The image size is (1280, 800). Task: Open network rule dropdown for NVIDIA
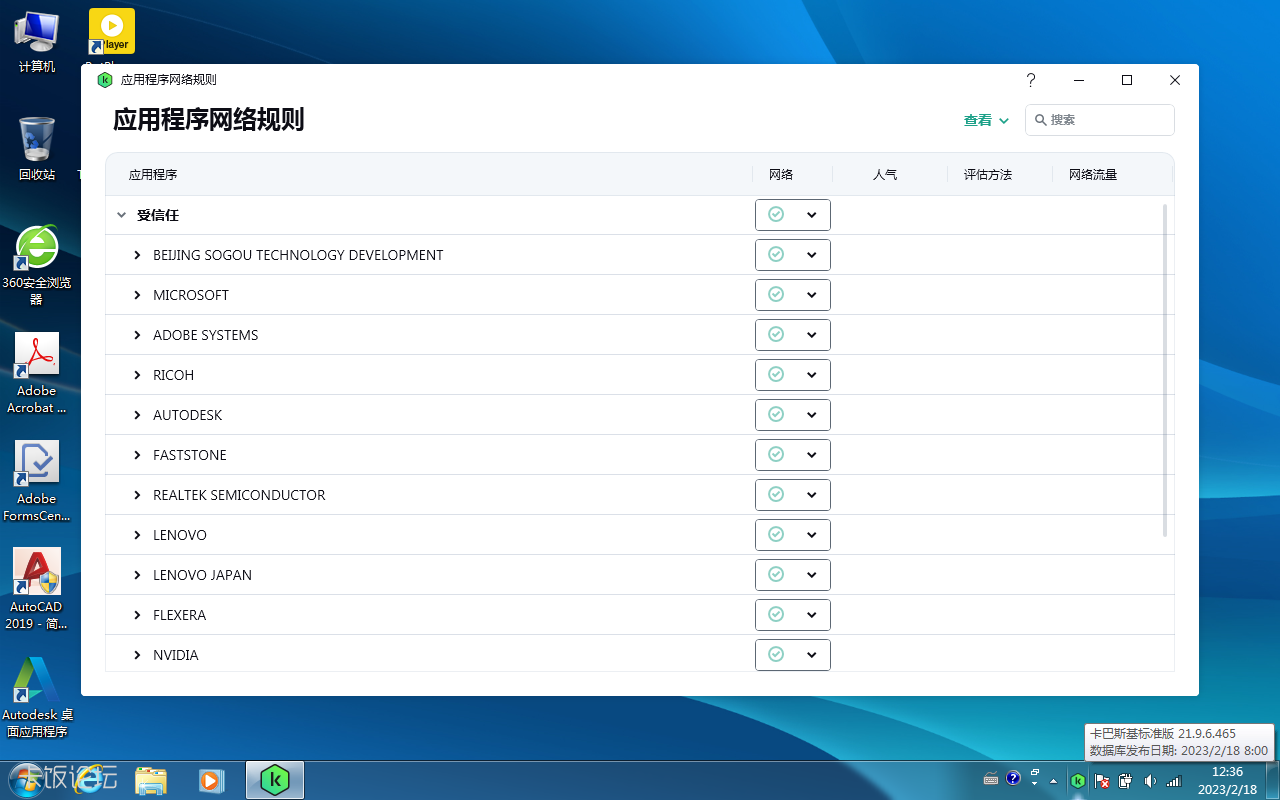pos(793,655)
